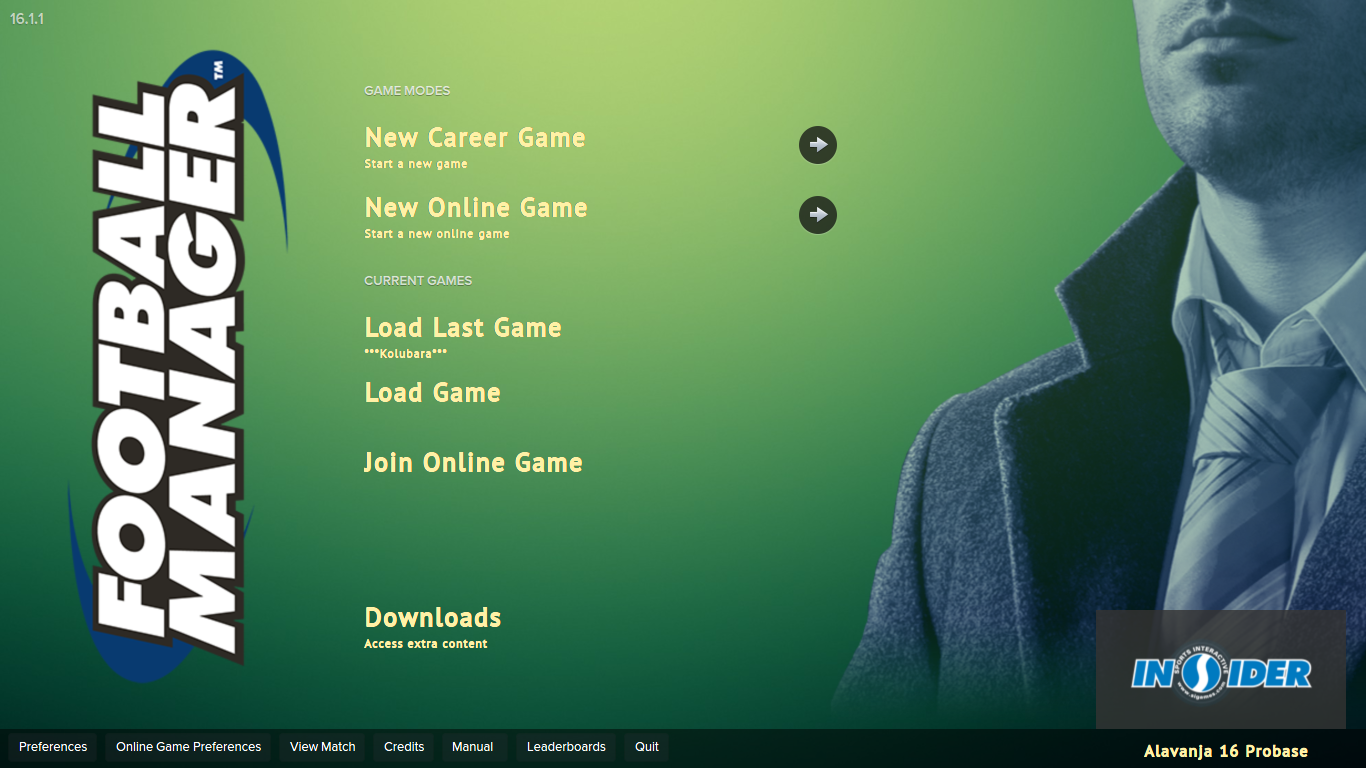Screen dimensions: 1366x768
Task: Start a New Online Game
Action: tap(476, 208)
